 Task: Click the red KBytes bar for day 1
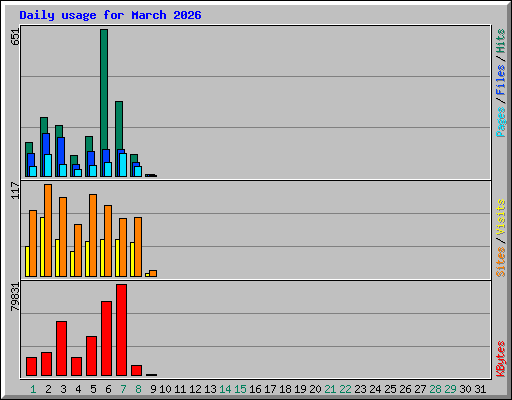pyautogui.click(x=31, y=366)
